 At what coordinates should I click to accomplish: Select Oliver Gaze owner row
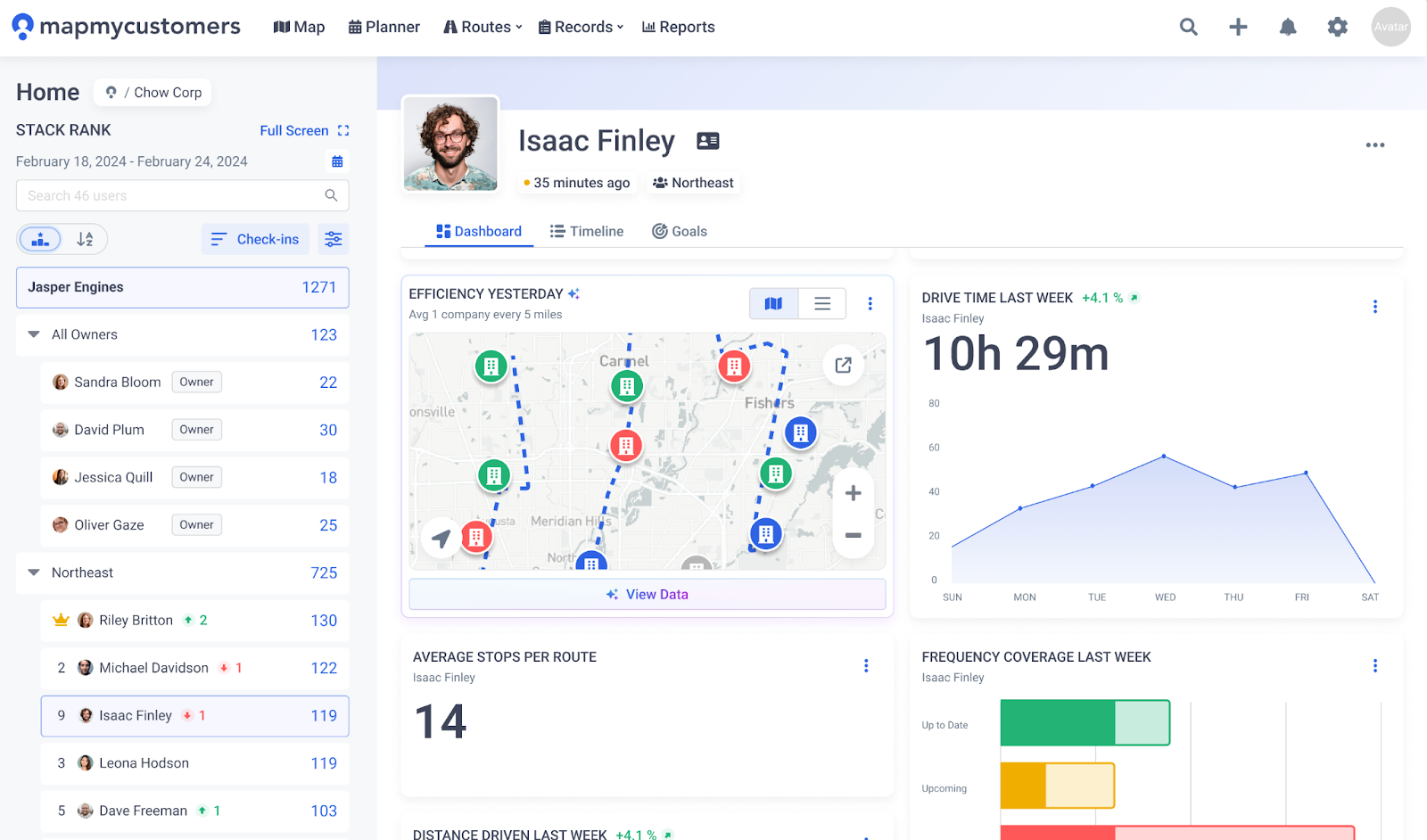[194, 525]
